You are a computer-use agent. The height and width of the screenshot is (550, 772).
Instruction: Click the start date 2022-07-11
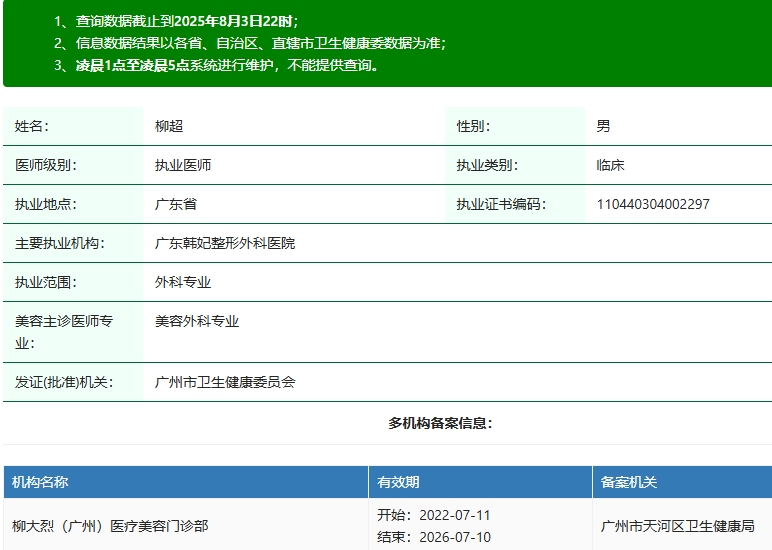(x=454, y=515)
